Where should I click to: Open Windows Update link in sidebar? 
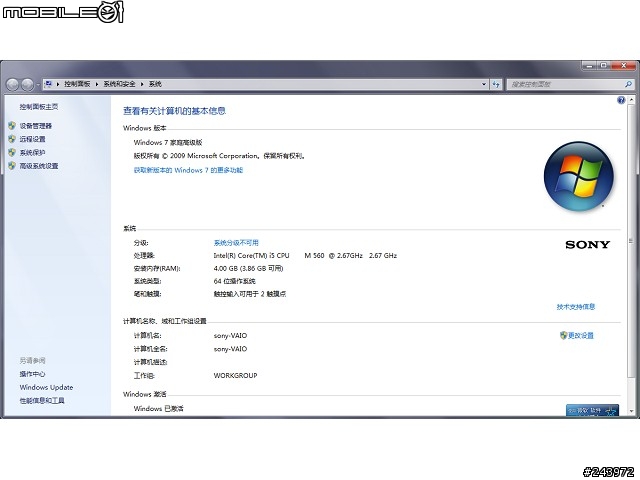coord(47,387)
